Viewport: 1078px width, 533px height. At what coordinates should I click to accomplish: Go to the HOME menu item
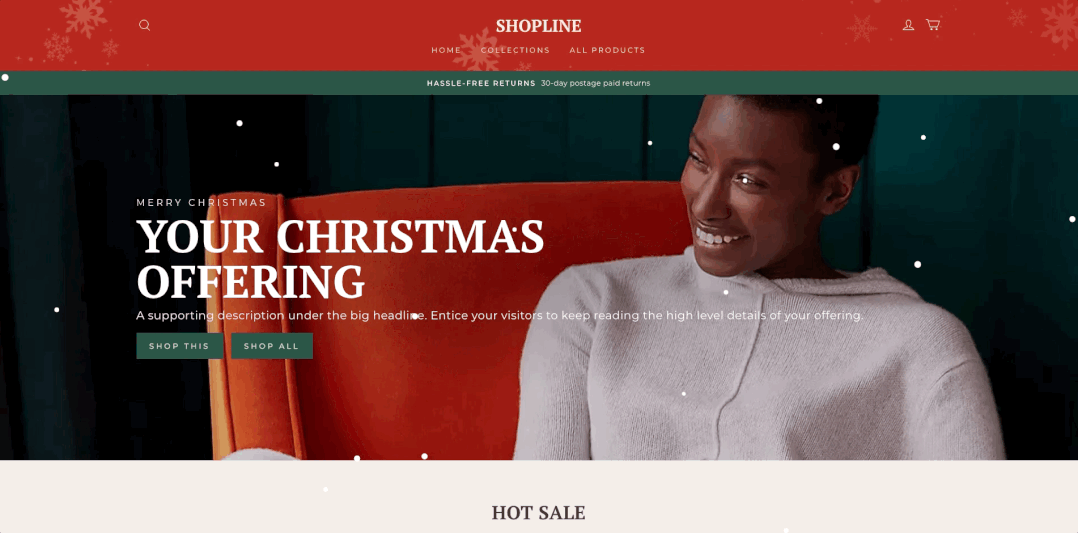[446, 50]
